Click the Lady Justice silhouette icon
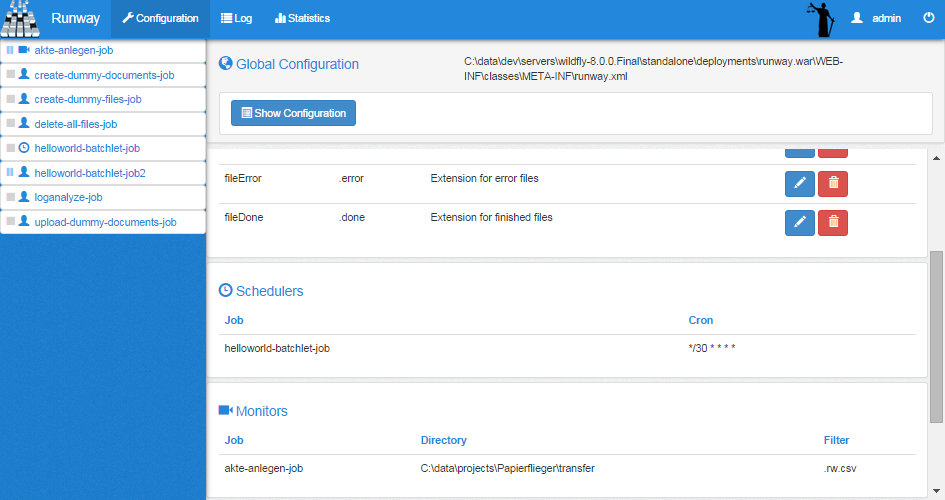 coord(821,19)
